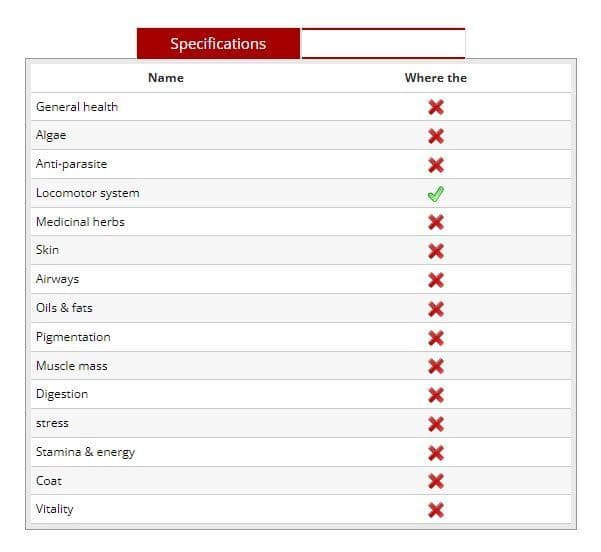Click the Locomotor system label

[87, 193]
